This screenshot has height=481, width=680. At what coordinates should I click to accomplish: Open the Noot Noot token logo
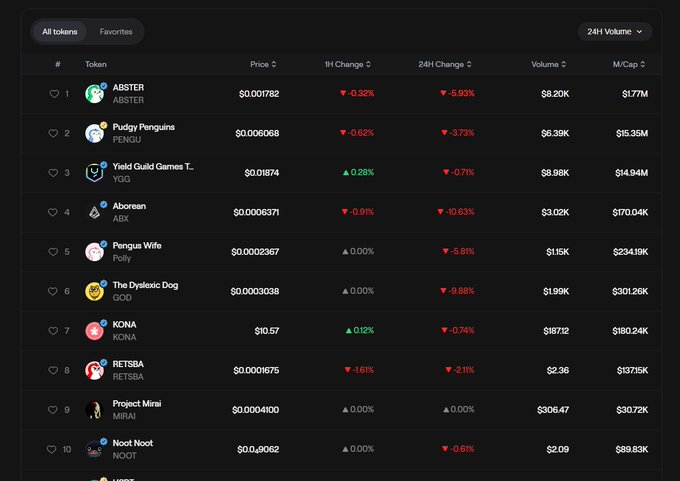coord(94,449)
